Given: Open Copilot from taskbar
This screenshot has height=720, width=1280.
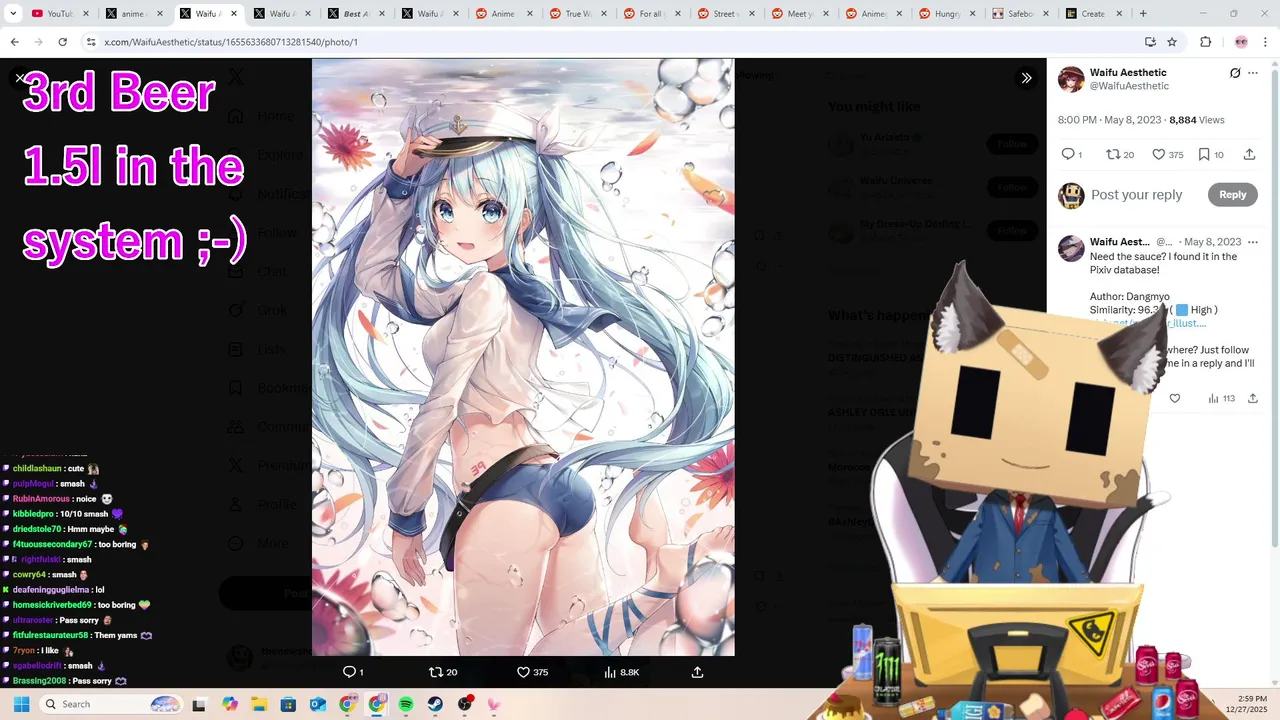Looking at the screenshot, I should click(230, 704).
